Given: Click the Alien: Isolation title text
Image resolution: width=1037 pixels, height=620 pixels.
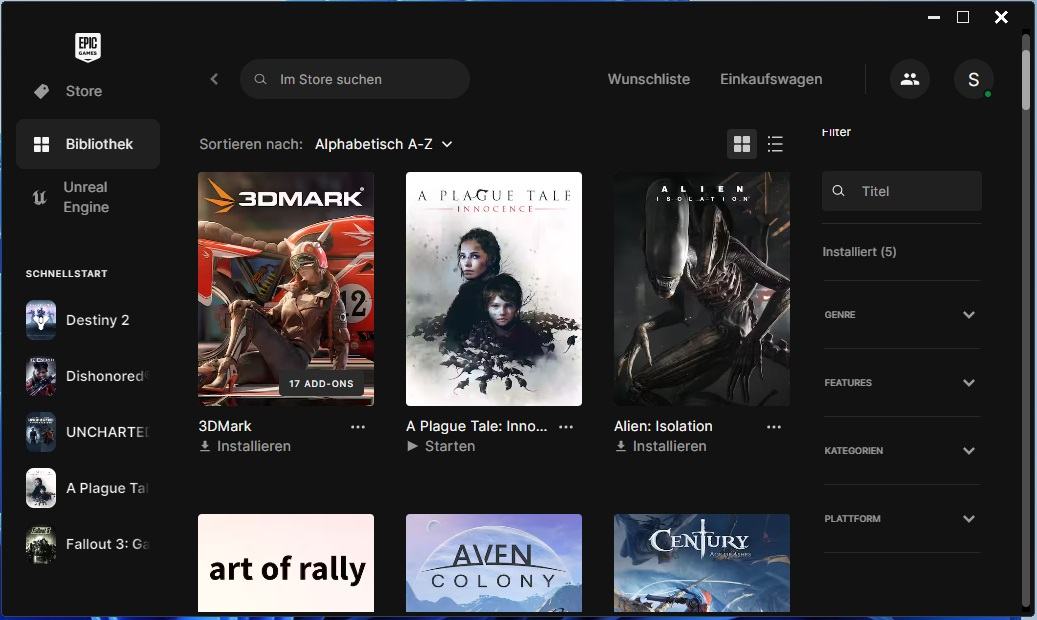Looking at the screenshot, I should tap(663, 426).
